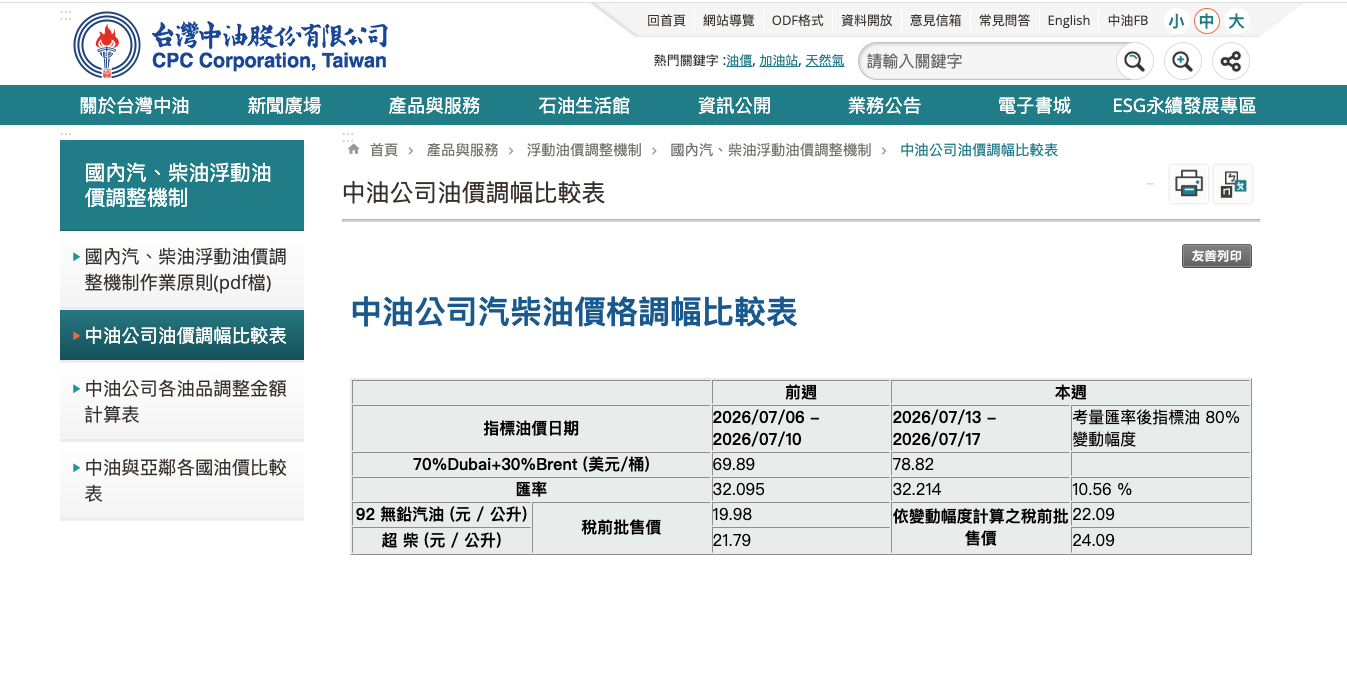
Task: Click row label 匯率
Action: tap(531, 490)
